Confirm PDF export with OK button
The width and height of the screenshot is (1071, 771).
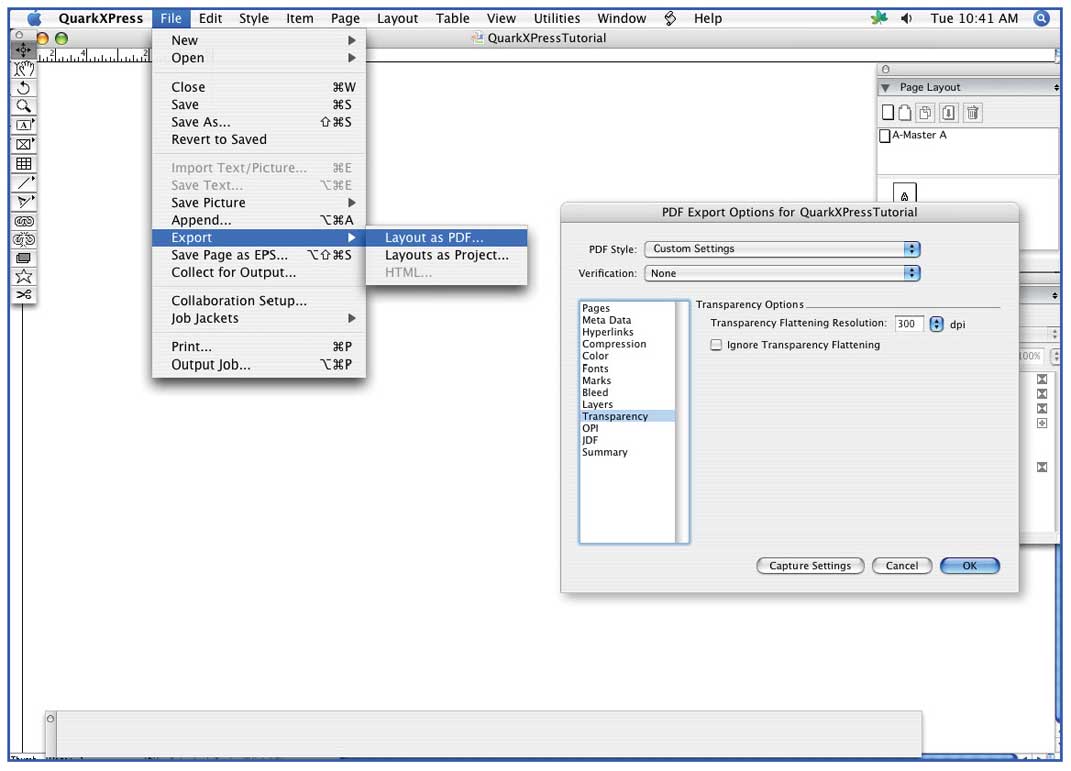969,566
